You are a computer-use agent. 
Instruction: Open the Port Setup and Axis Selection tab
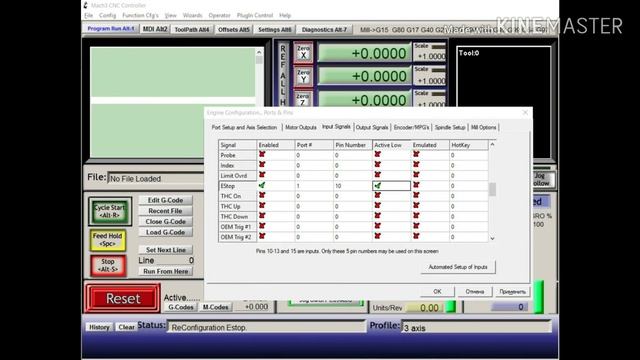pyautogui.click(x=244, y=127)
